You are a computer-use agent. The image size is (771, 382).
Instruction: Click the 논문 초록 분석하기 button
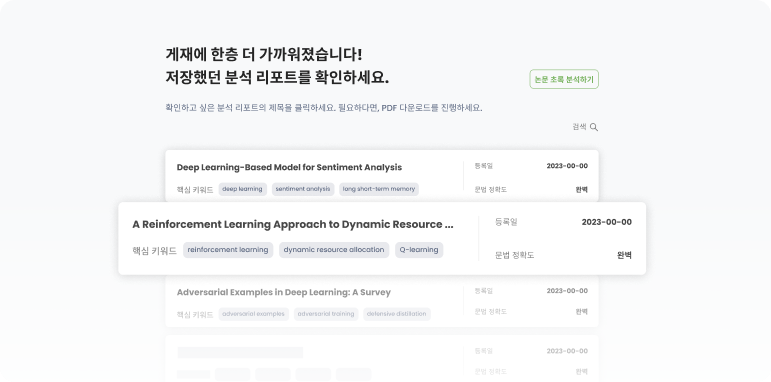point(564,79)
